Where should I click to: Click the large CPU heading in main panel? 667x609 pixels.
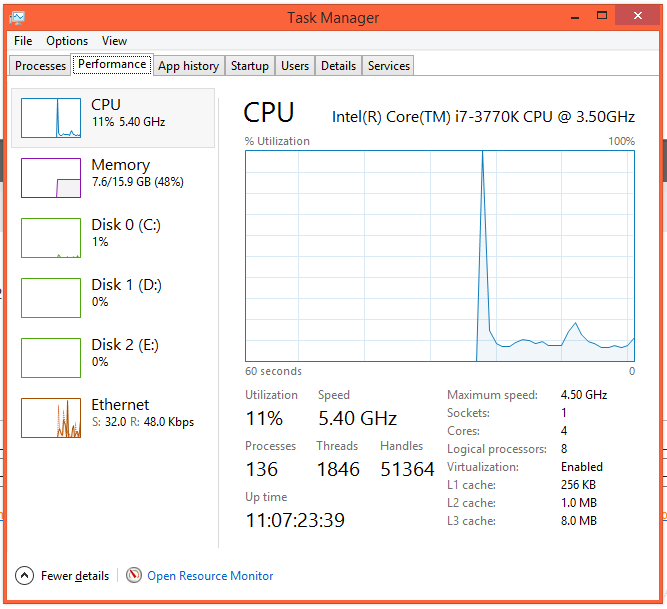click(269, 113)
